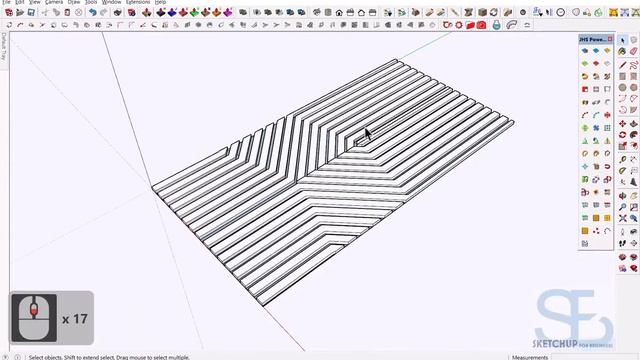The width and height of the screenshot is (640, 360).
Task: Select the Polygon drawing tool
Action: (633, 87)
